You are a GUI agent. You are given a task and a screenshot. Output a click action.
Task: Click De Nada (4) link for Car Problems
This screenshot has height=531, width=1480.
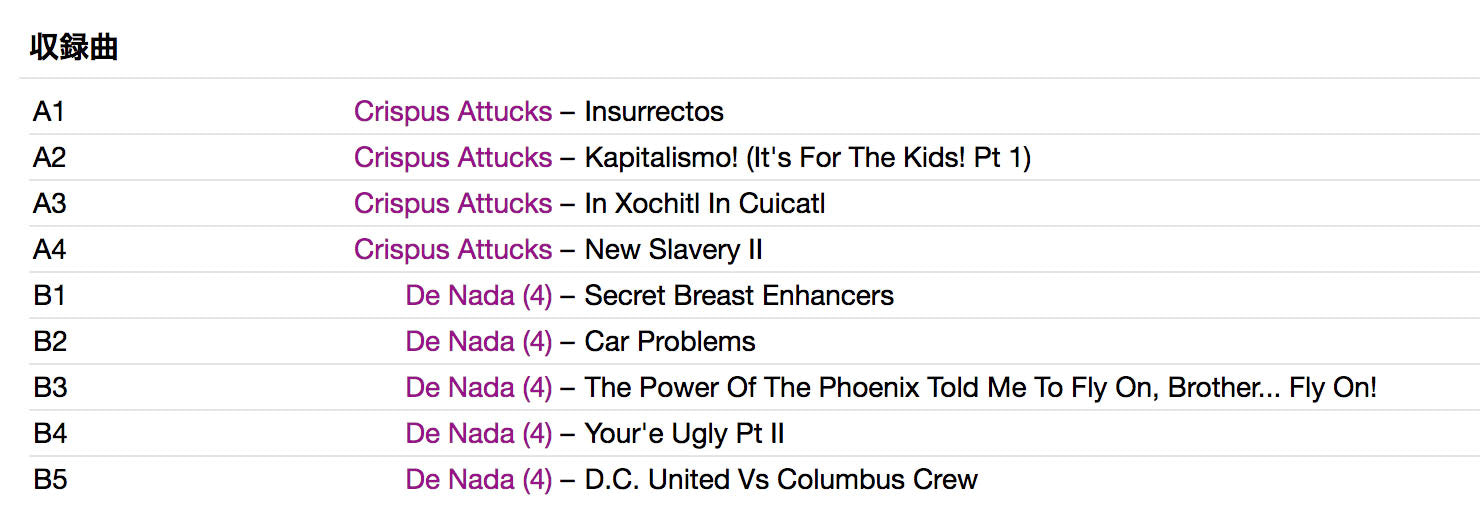pos(478,341)
